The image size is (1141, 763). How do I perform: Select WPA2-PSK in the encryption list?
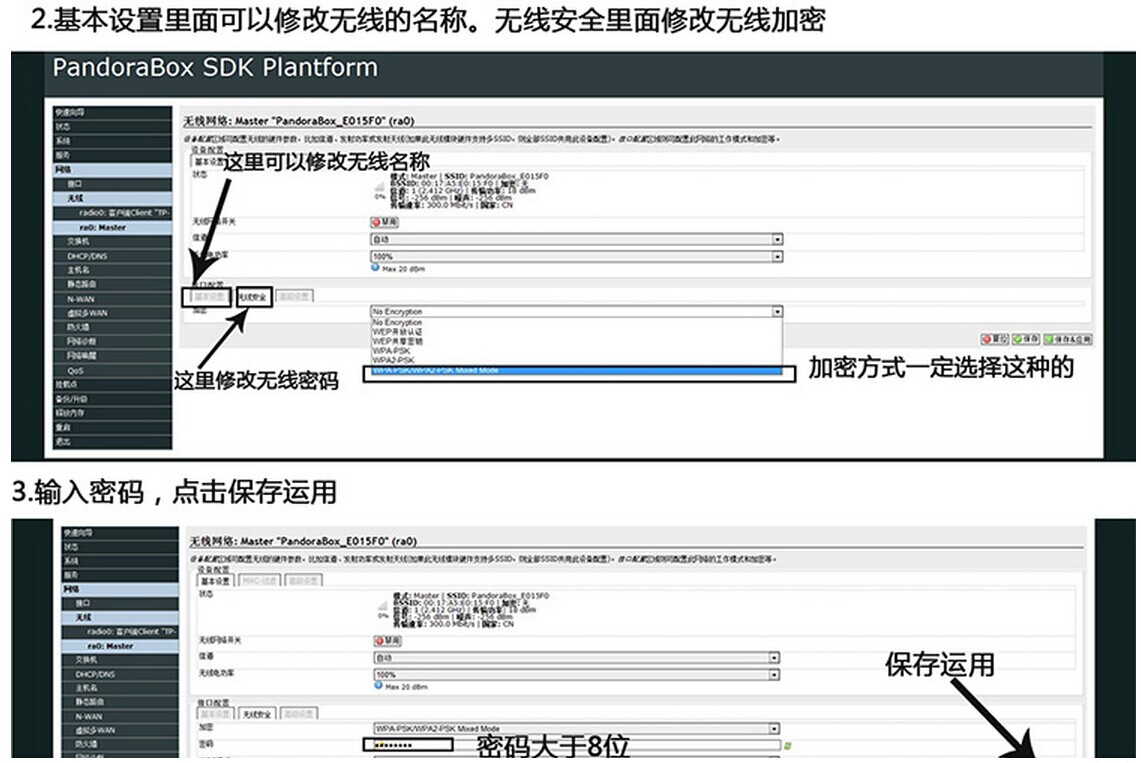(x=576, y=359)
